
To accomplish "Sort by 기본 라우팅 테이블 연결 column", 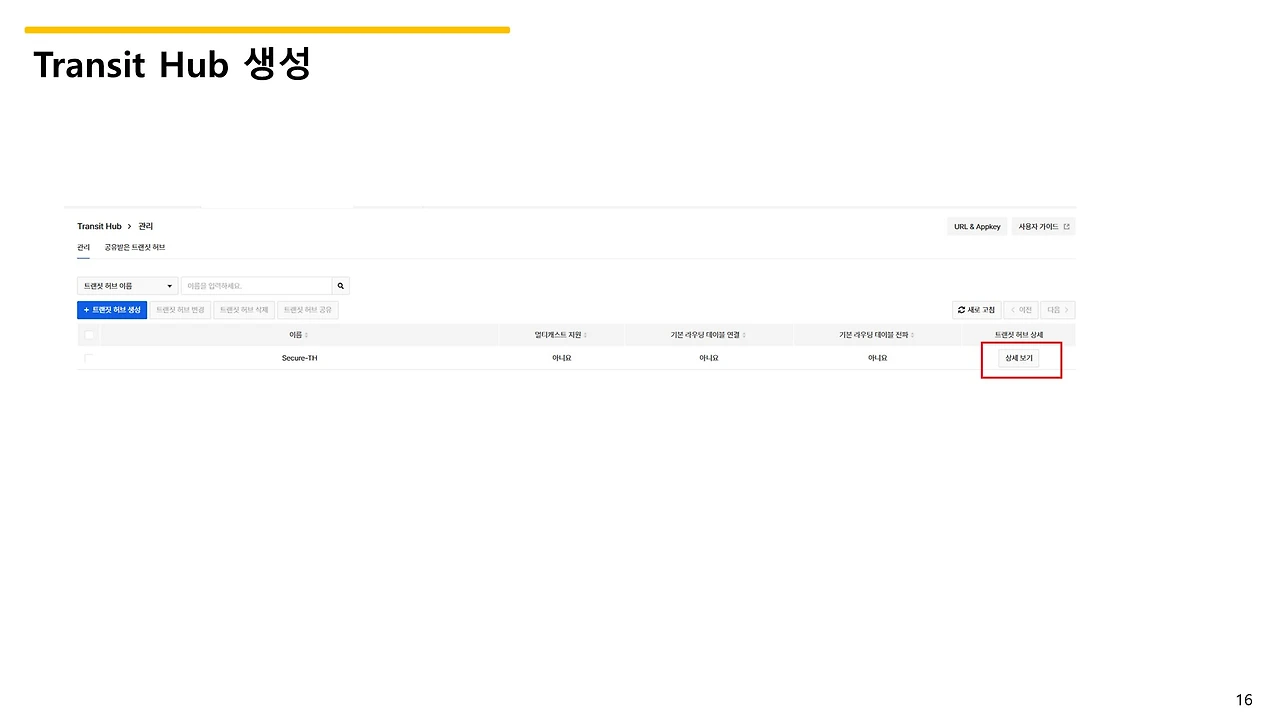I will (x=708, y=335).
